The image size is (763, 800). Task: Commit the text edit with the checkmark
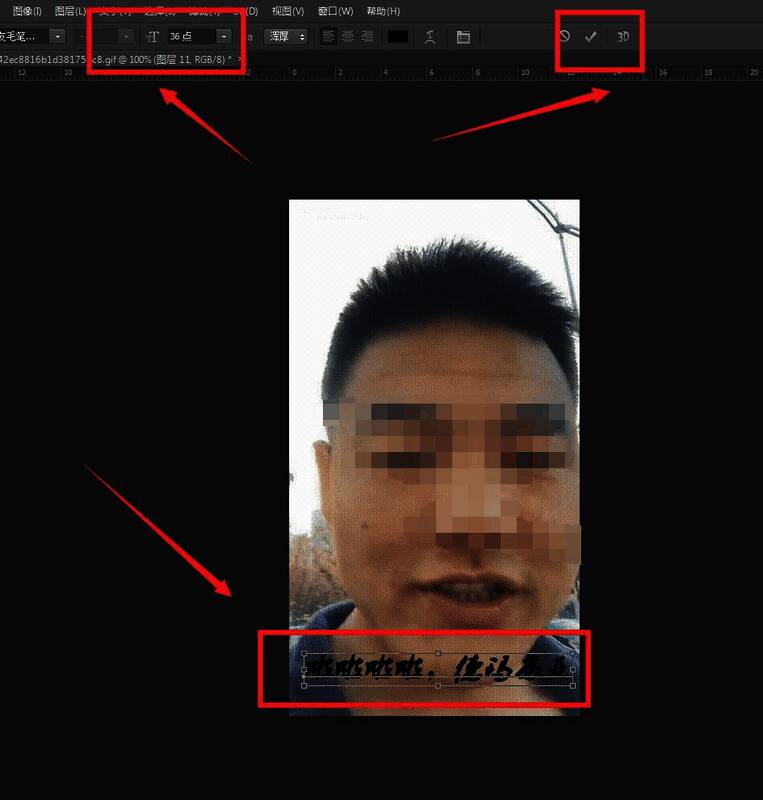pyautogui.click(x=591, y=37)
